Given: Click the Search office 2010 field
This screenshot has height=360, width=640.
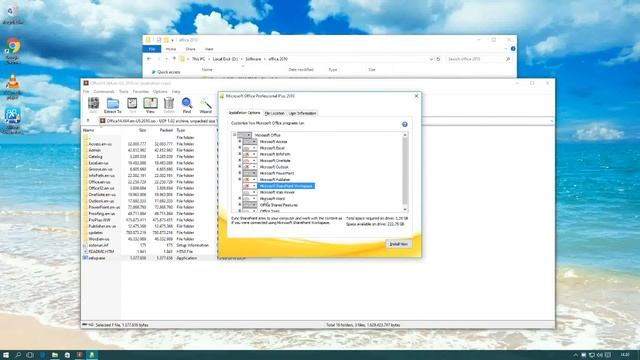Looking at the screenshot, I should [478, 59].
